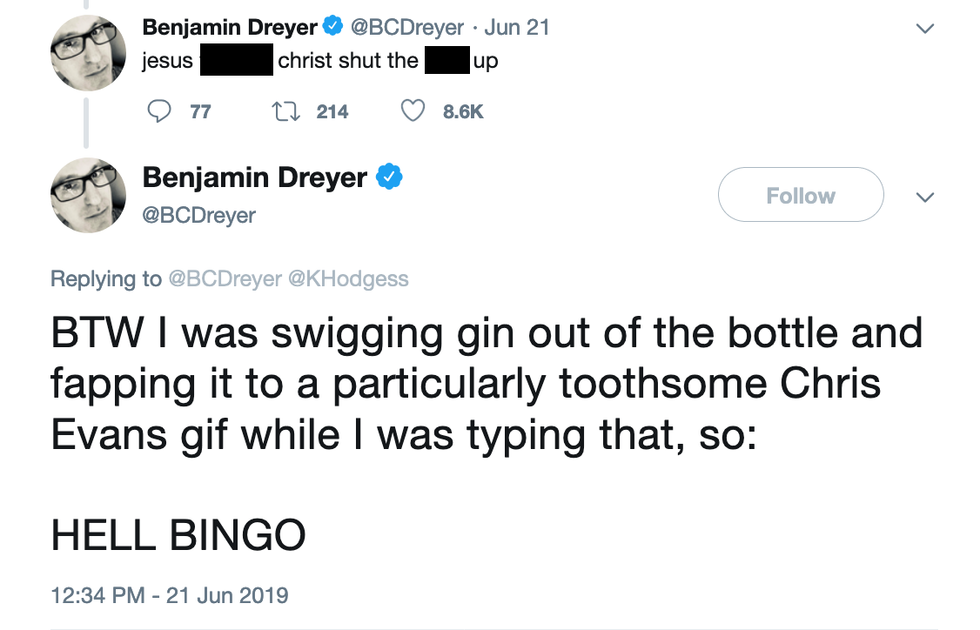Click the 8.6K likes count
The height and width of the screenshot is (630, 980).
point(462,112)
